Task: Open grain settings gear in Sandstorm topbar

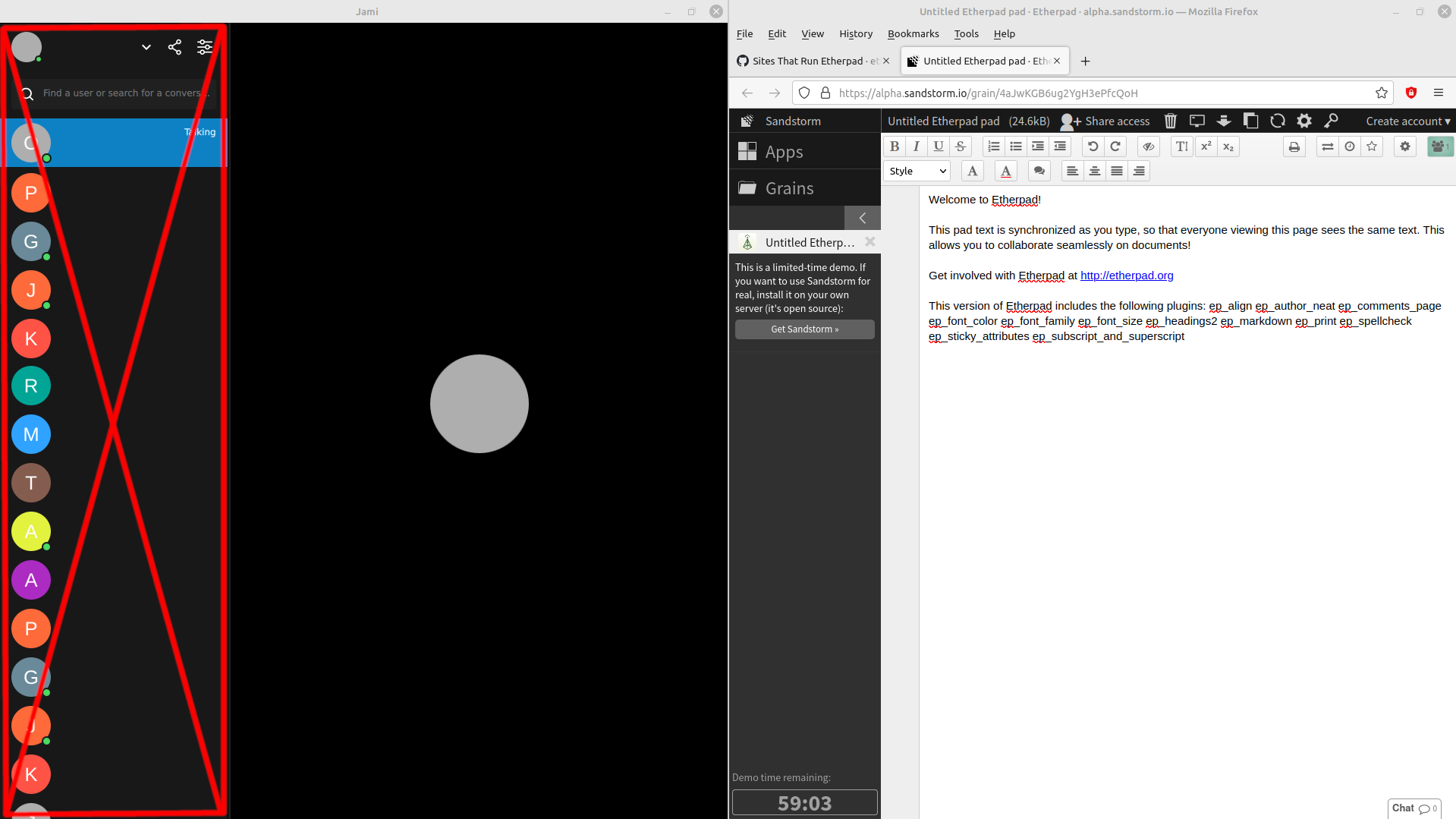Action: click(1304, 121)
